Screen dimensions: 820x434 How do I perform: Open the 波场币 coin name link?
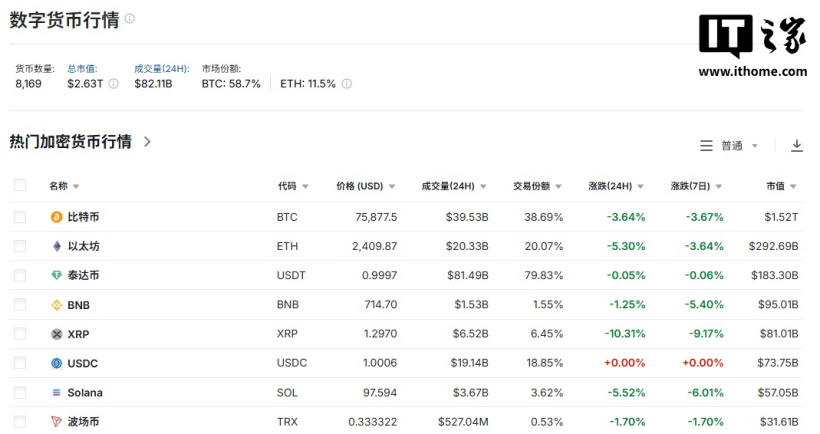(x=83, y=421)
